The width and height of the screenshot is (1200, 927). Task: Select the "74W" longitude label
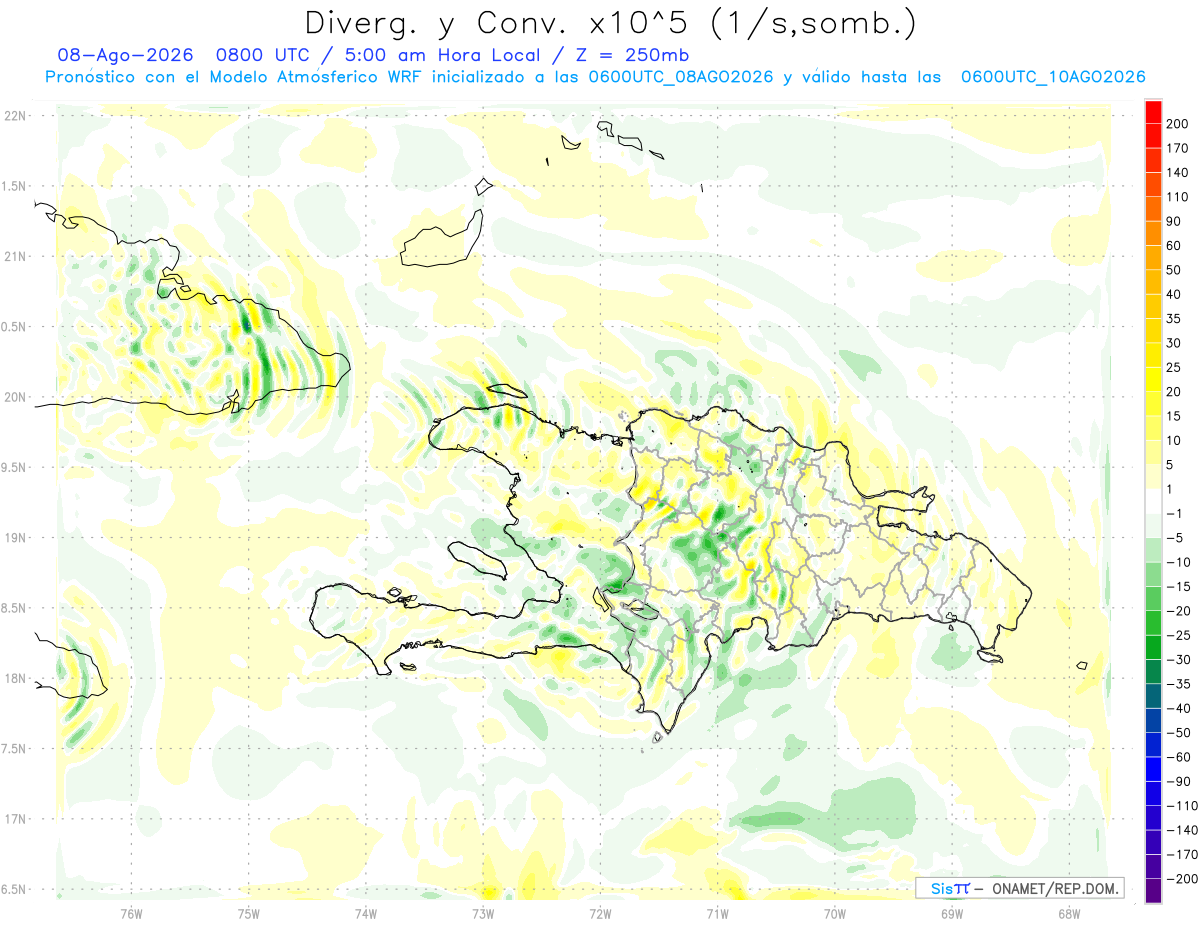point(366,913)
